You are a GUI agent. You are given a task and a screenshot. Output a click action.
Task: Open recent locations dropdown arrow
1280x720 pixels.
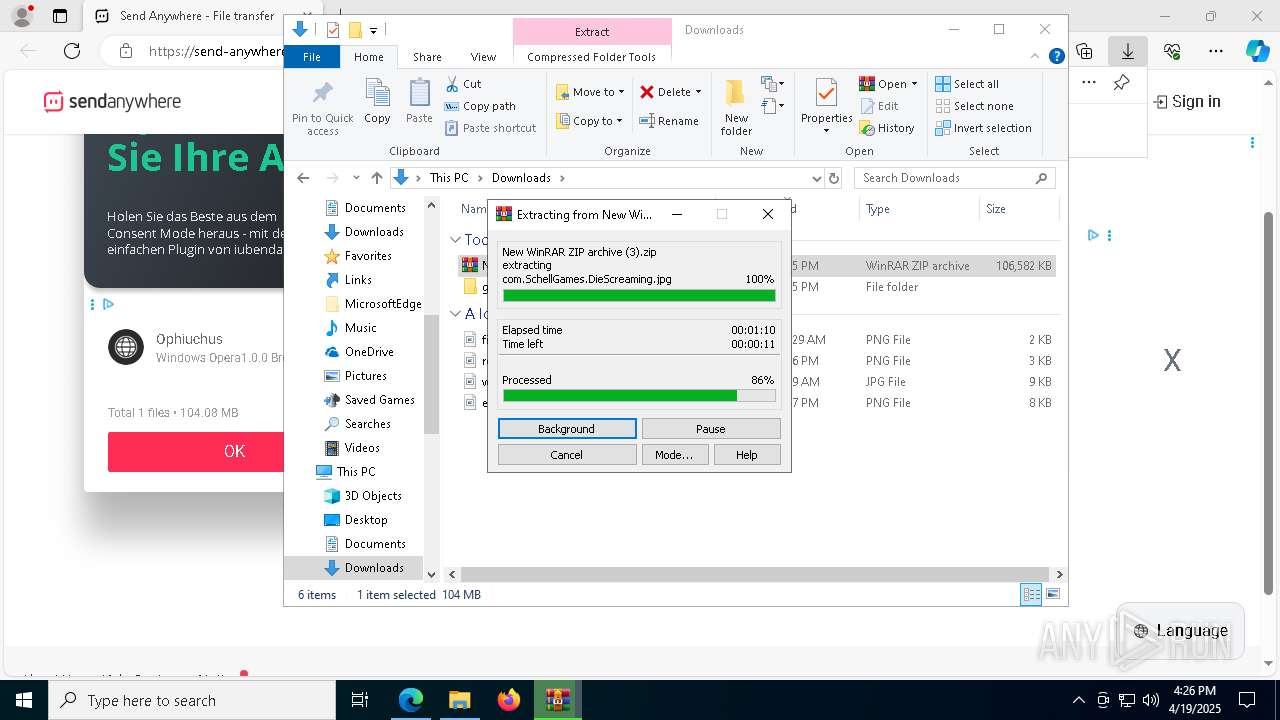point(356,178)
